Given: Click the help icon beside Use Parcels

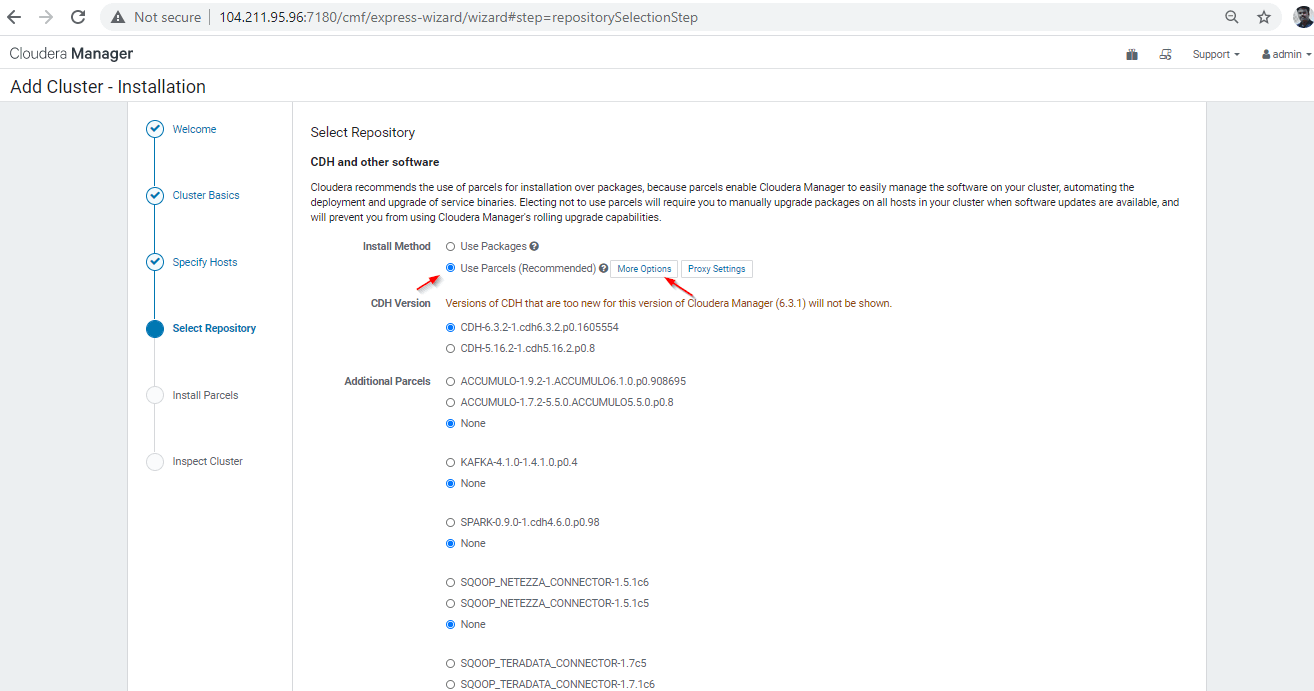Looking at the screenshot, I should [603, 268].
